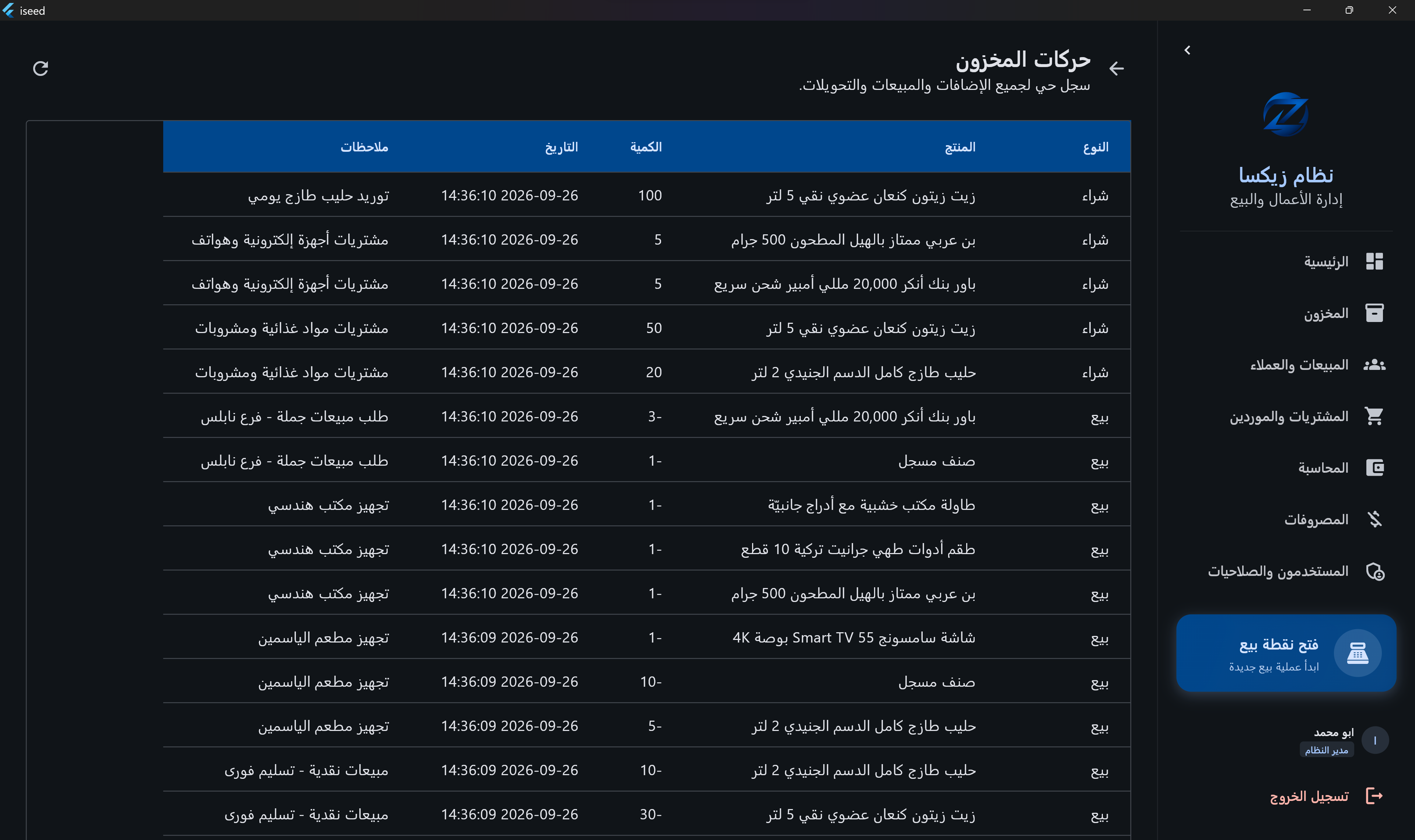The image size is (1415, 840).
Task: Click the refresh icon for stock movements
Action: pos(40,69)
